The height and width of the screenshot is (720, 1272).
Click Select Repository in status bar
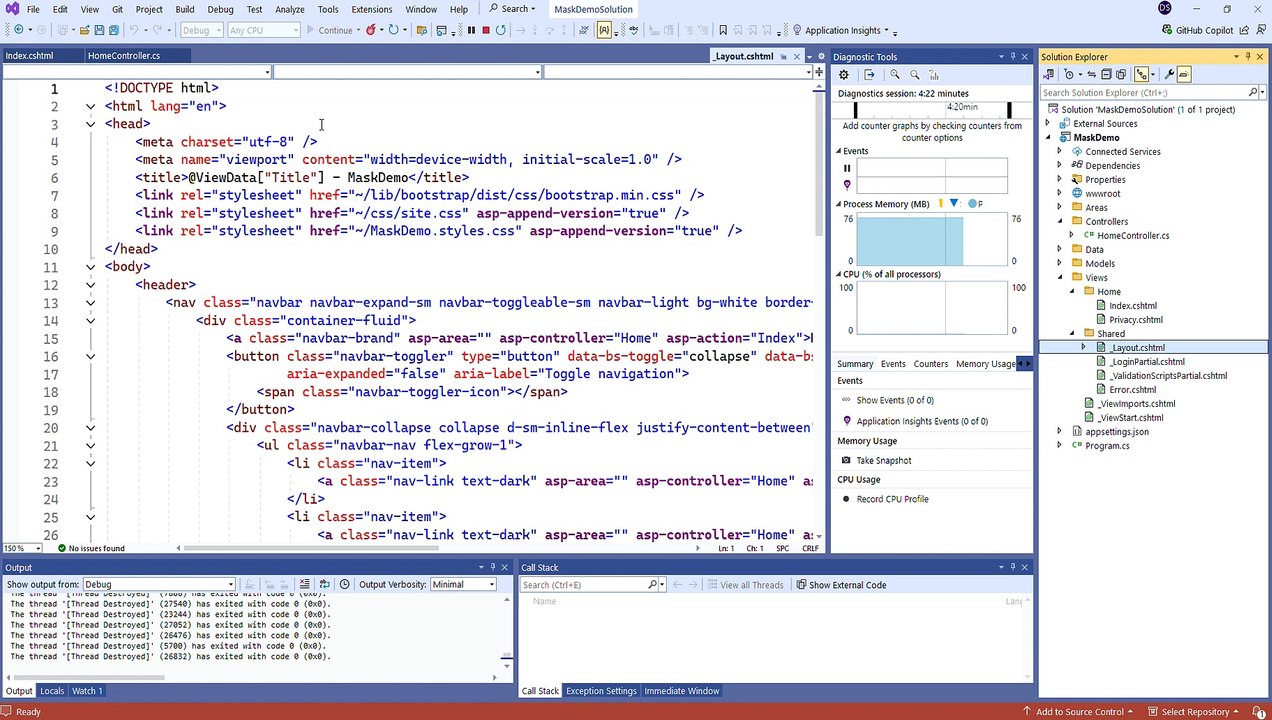[x=1194, y=711]
